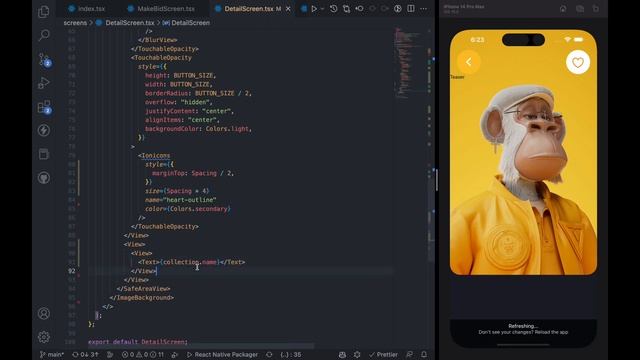The image size is (640, 360).
Task: Open the Search view in activity bar
Action: coord(44,36)
